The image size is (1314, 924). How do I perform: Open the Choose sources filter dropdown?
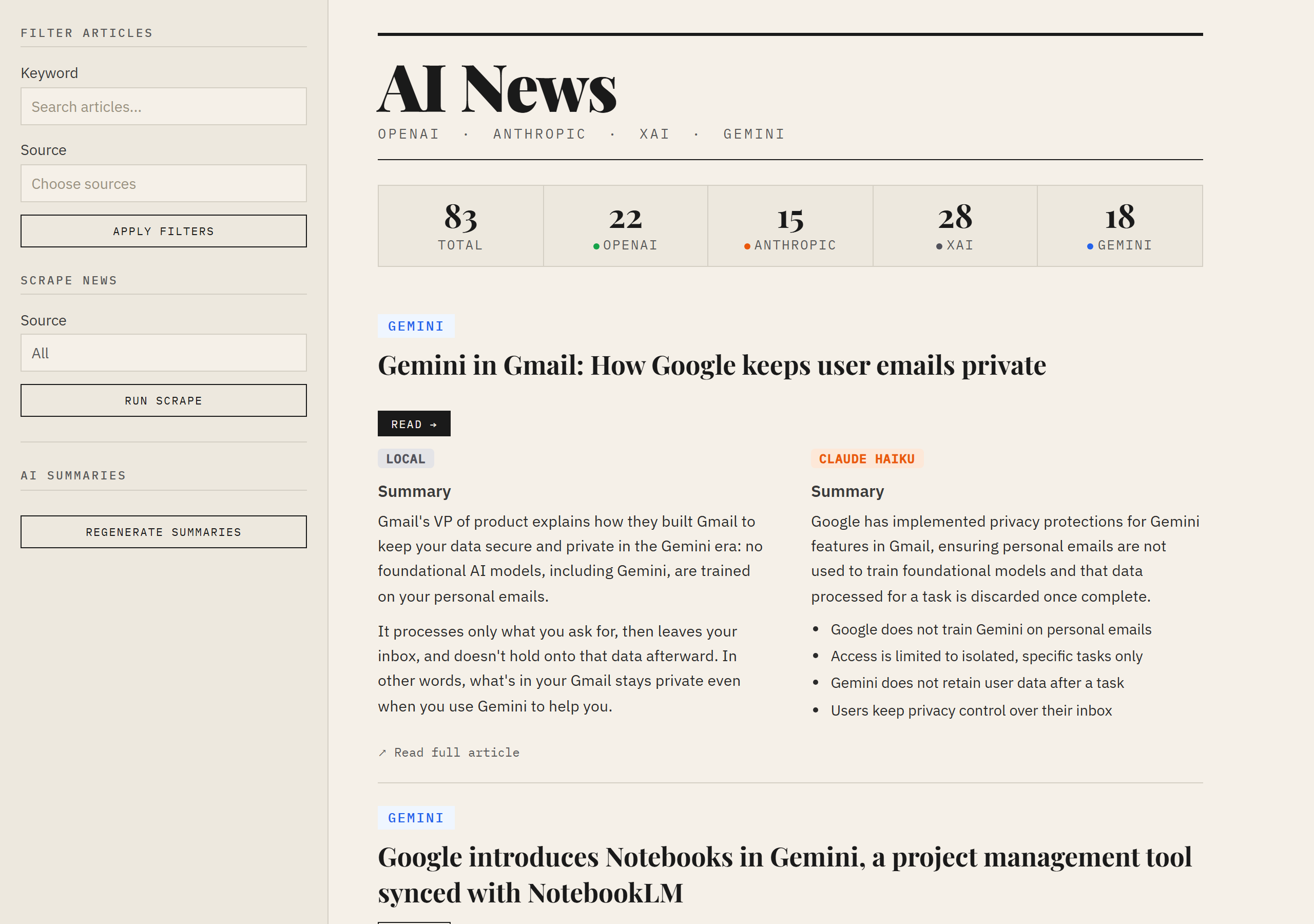(164, 183)
